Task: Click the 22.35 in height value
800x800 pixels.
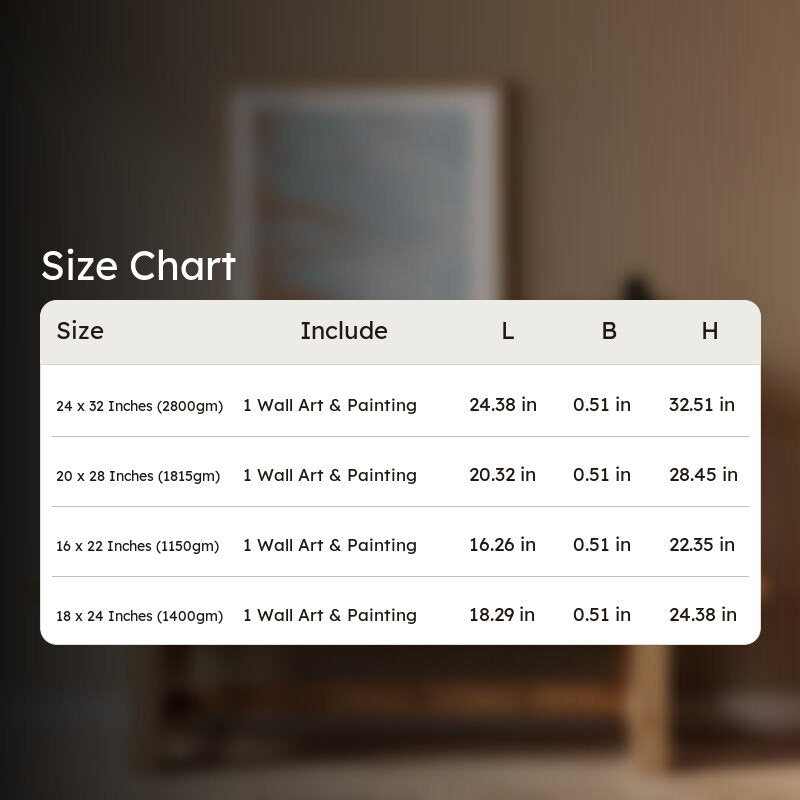Action: click(702, 544)
